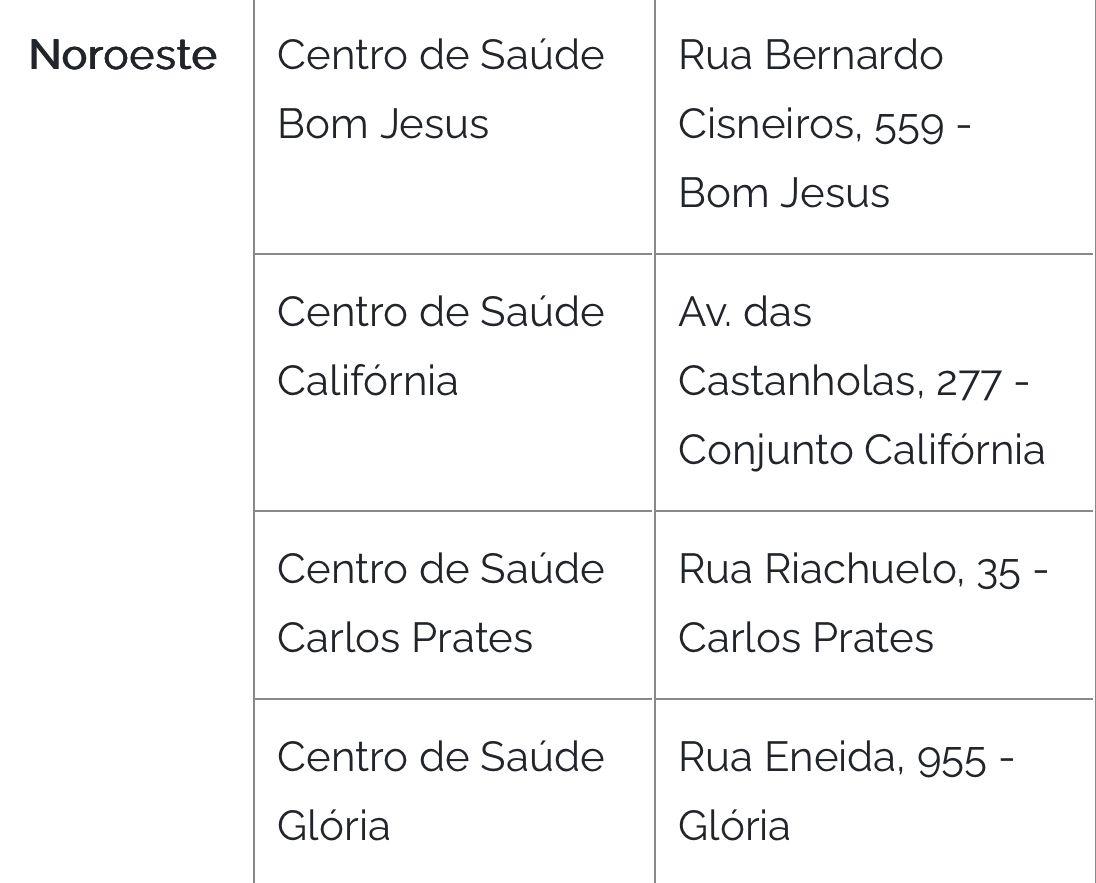Image resolution: width=1096 pixels, height=883 pixels.
Task: Select Centro de Saúde Califórnia cell
Action: click(x=454, y=382)
